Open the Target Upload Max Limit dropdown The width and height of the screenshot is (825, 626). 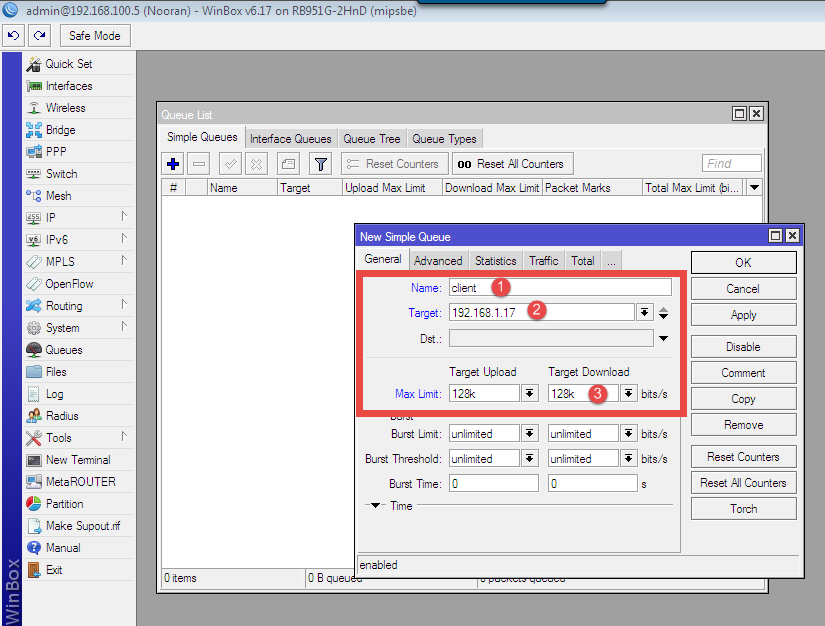(529, 394)
